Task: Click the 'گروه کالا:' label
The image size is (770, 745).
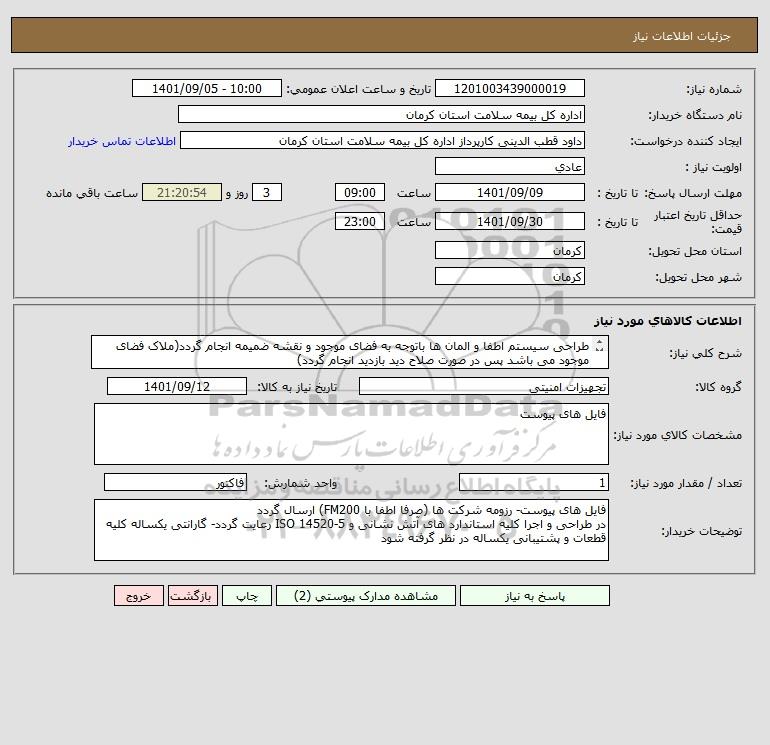Action: [x=719, y=387]
